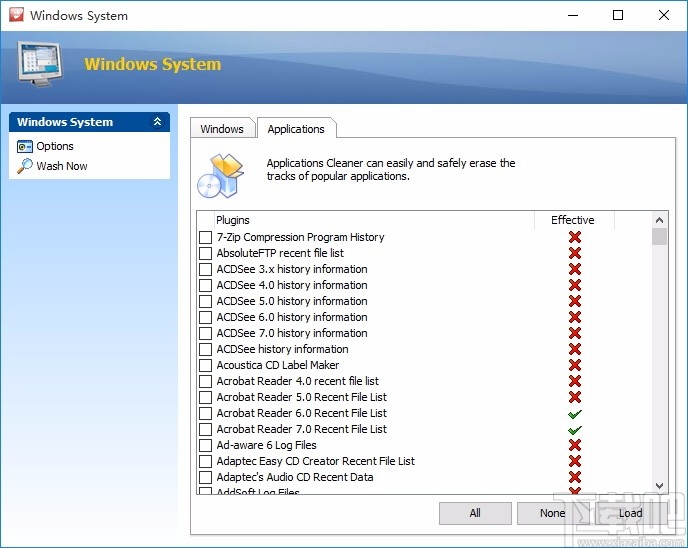Enable ACDSee 3.x history information checkbox
The height and width of the screenshot is (548, 688).
(205, 269)
